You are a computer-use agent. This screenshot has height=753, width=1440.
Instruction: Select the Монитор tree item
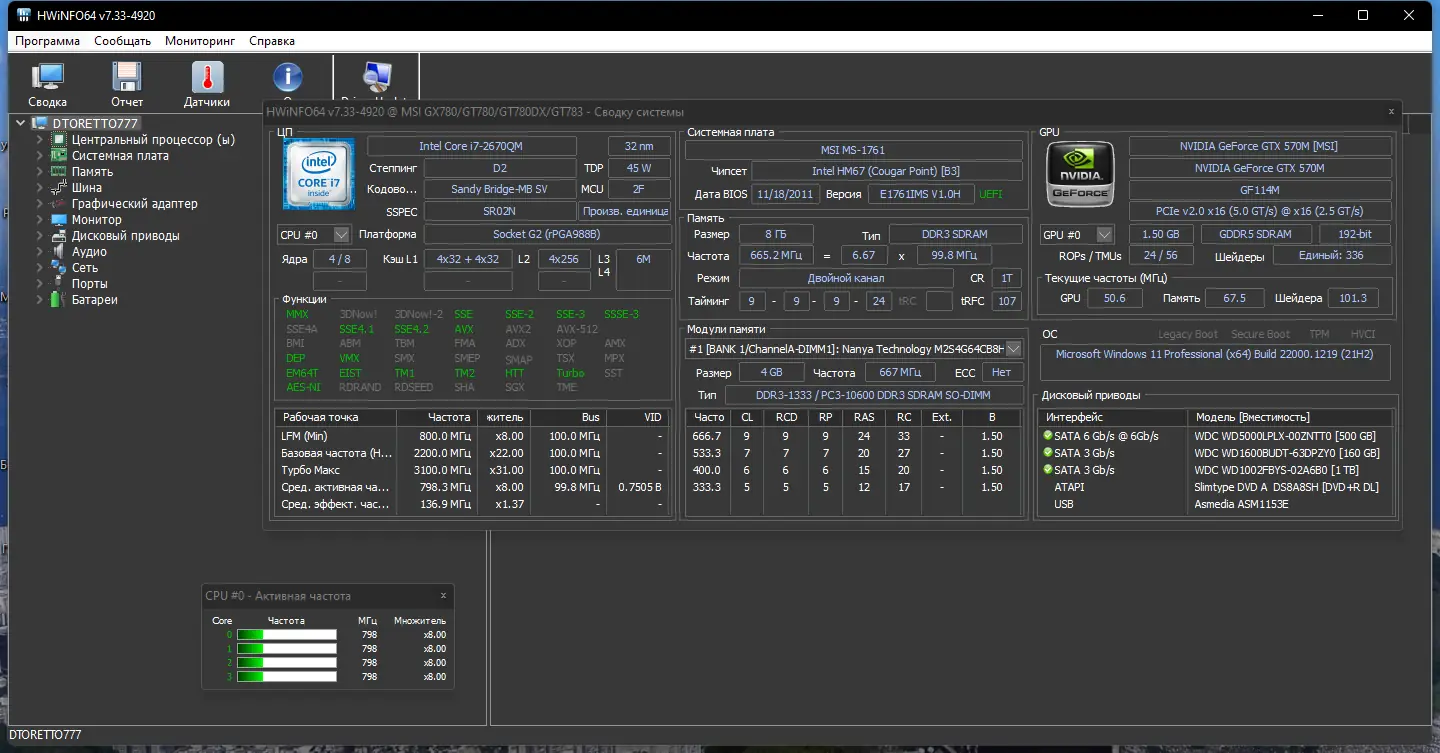[x=97, y=220]
